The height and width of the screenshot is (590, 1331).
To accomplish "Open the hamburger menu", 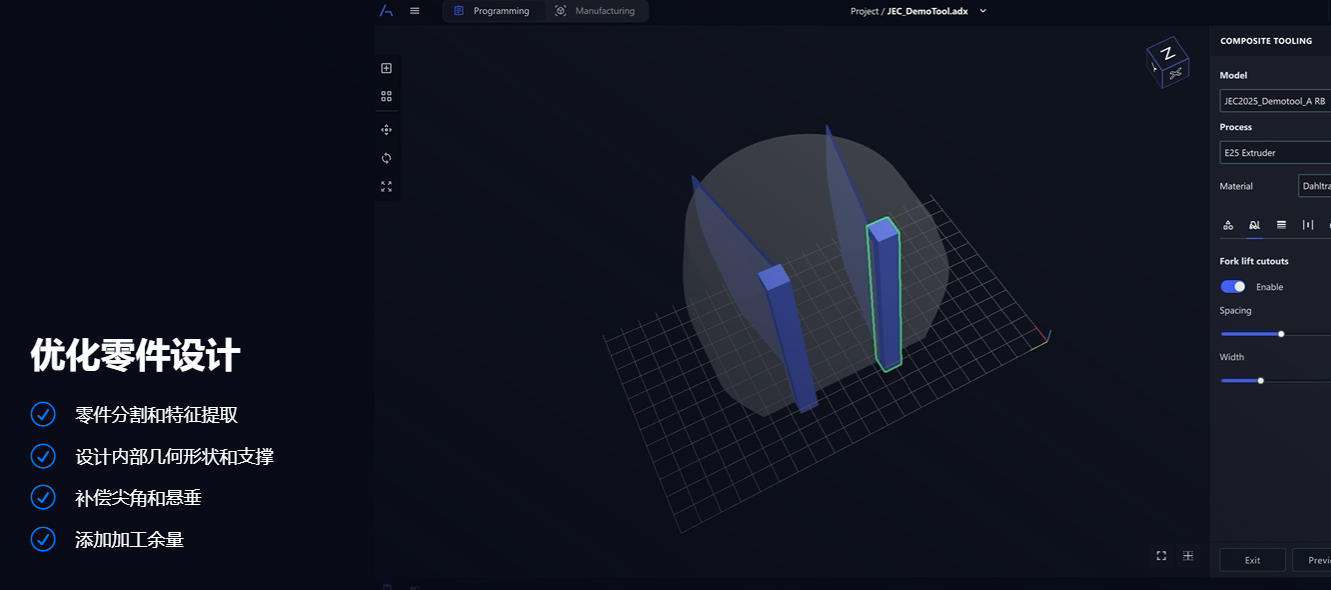I will point(415,11).
